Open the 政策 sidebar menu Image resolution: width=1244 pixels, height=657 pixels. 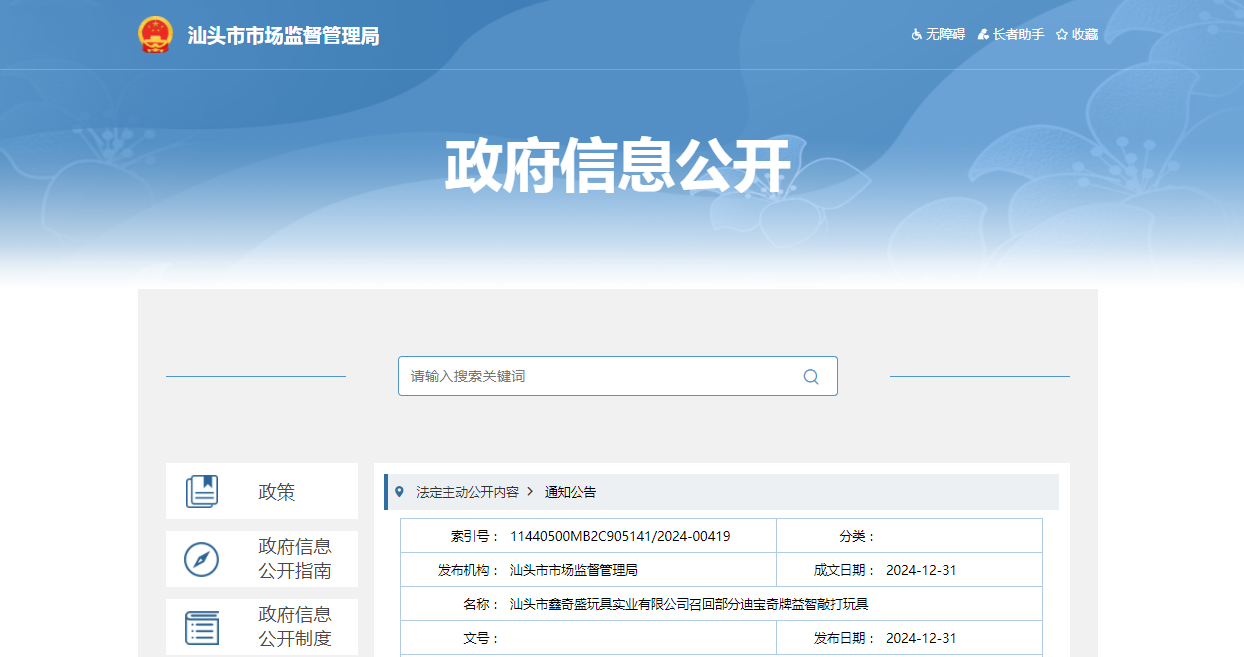(277, 492)
